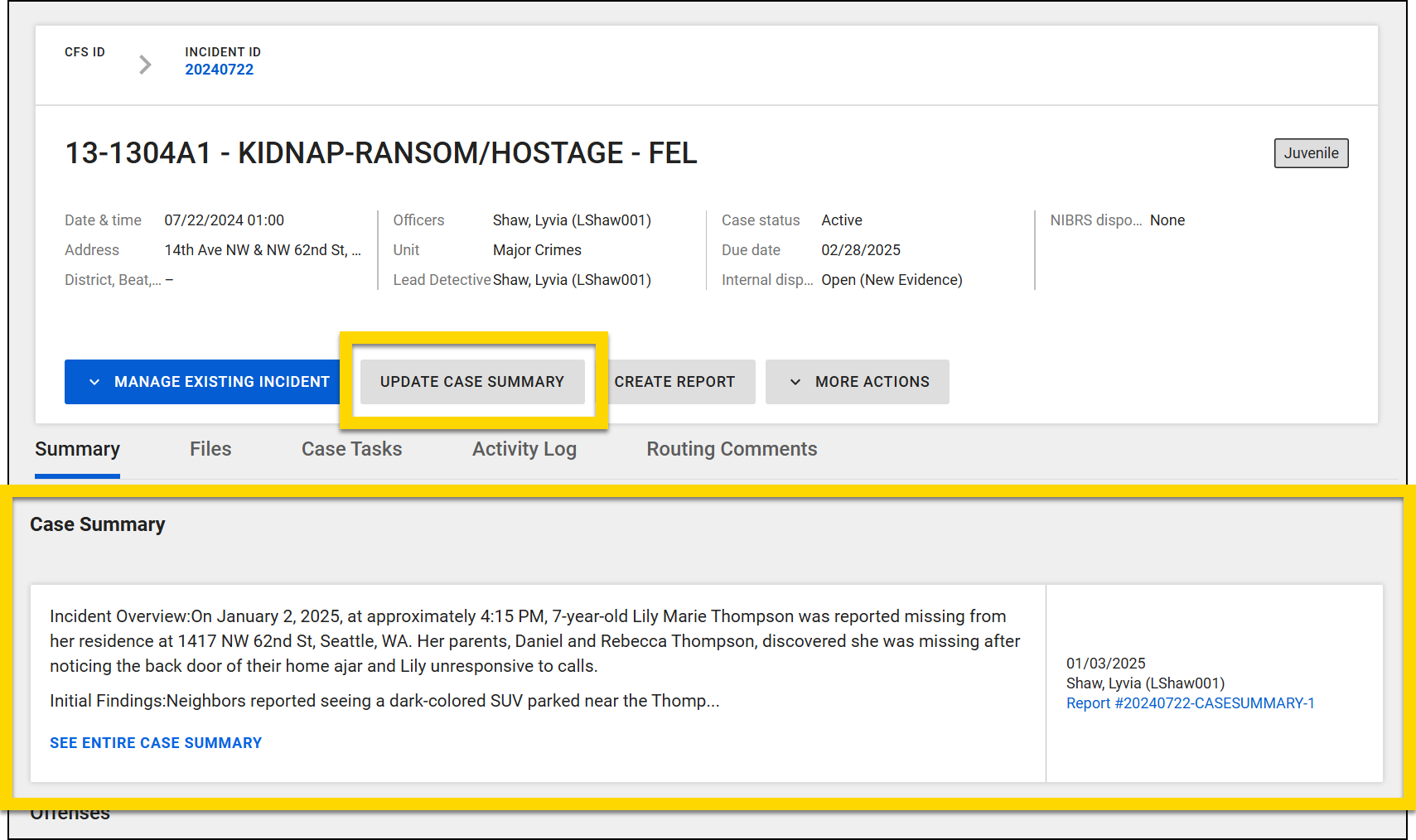Click the Case Summary section header
1416x840 pixels.
98,524
